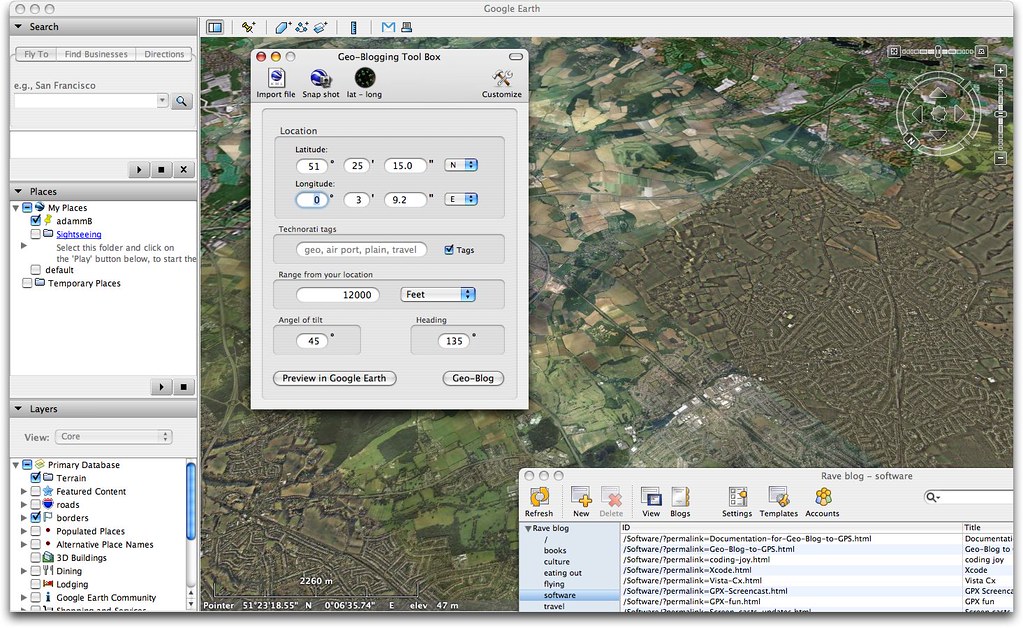Click the Places panel stop button
The height and width of the screenshot is (628, 1023).
[183, 387]
